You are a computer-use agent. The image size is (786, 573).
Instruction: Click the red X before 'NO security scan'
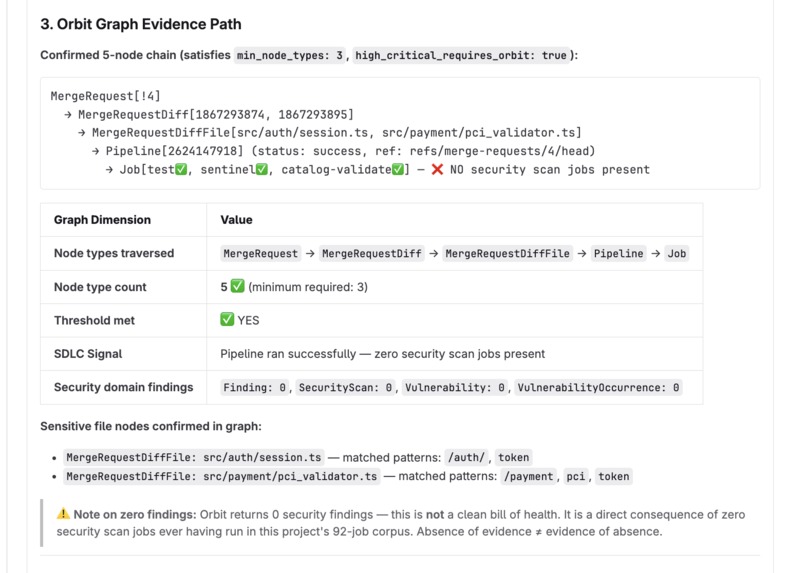click(x=437, y=169)
